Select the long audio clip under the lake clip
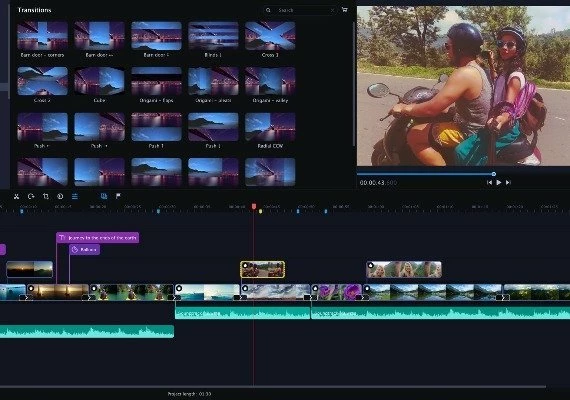This screenshot has height=400, width=570. (x=441, y=313)
